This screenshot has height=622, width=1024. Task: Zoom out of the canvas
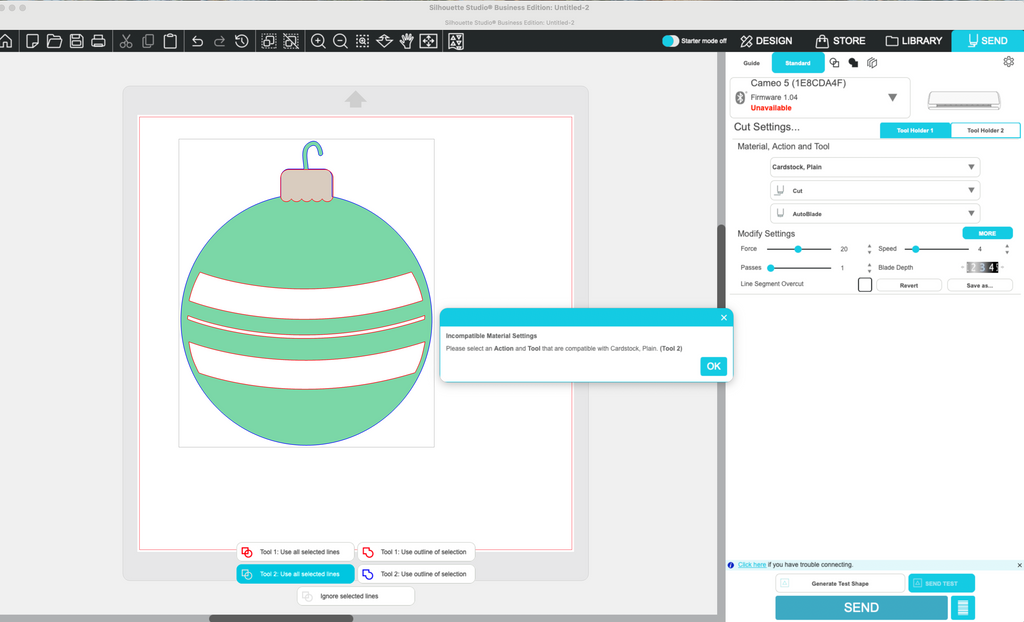tap(340, 41)
